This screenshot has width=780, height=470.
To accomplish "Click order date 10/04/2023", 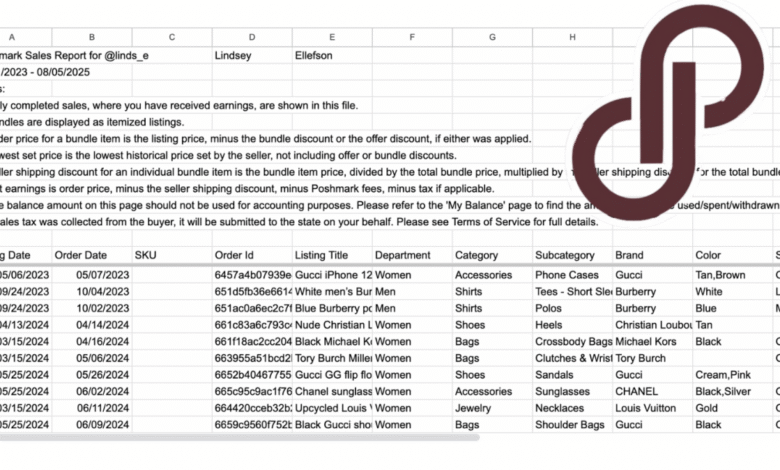I will coord(92,291).
